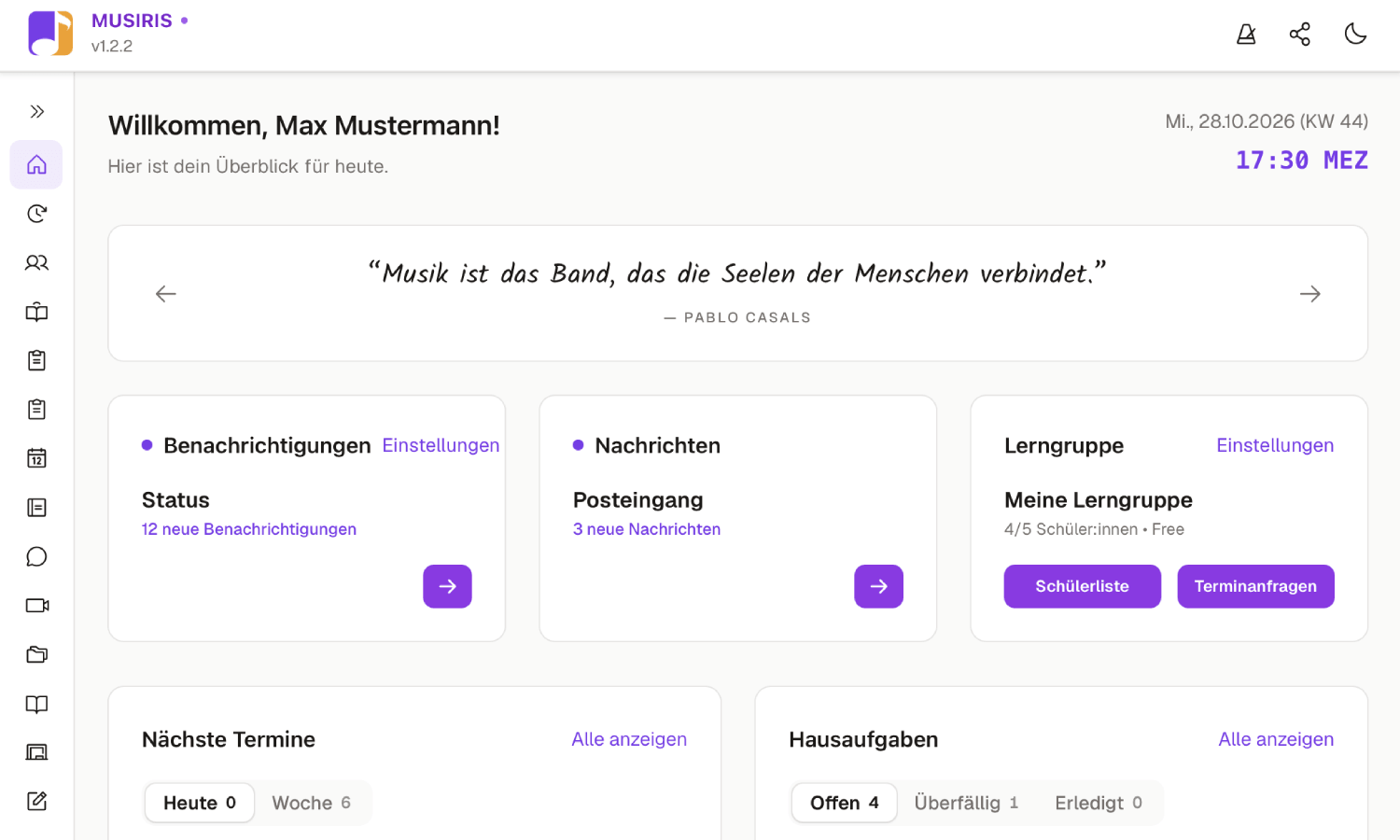Toggle dark mode with the moon icon
The height and width of the screenshot is (840, 1400).
(1355, 35)
